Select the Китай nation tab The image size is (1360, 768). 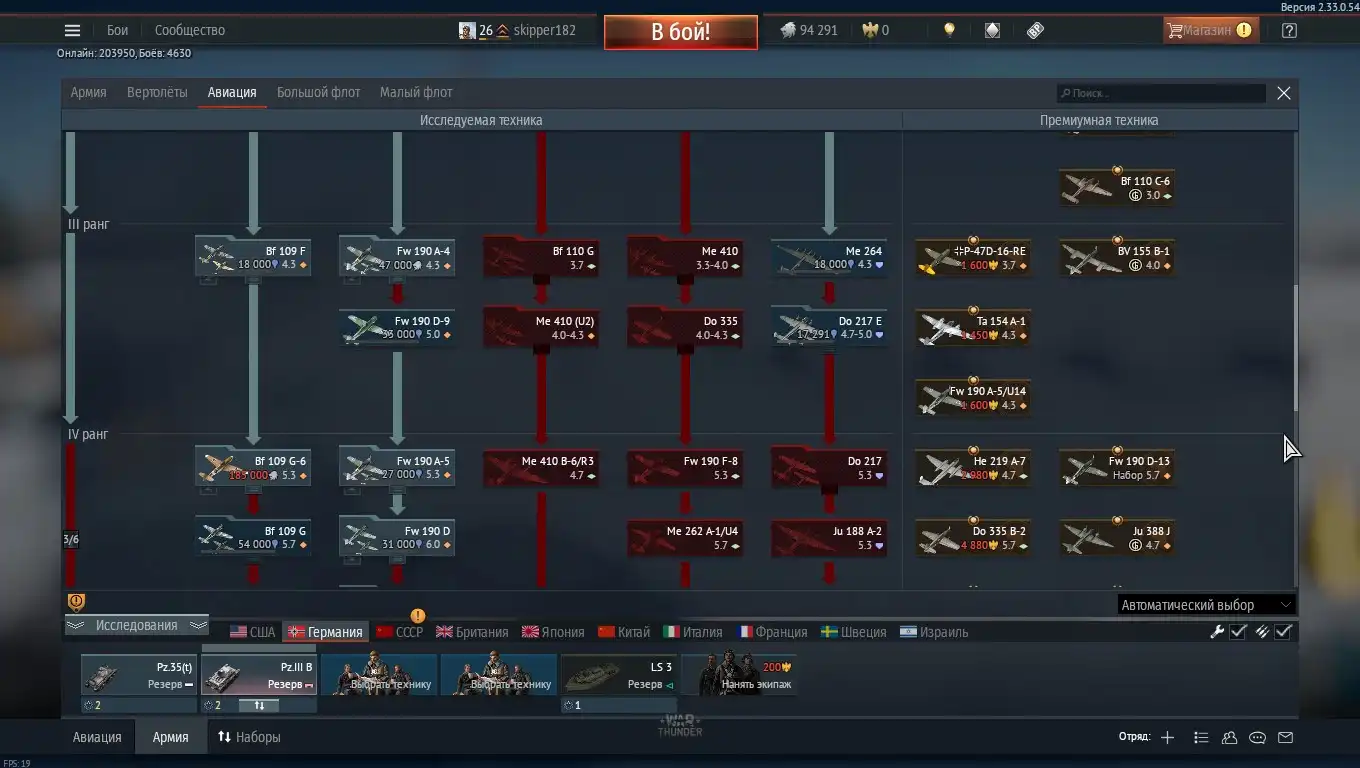(x=624, y=632)
